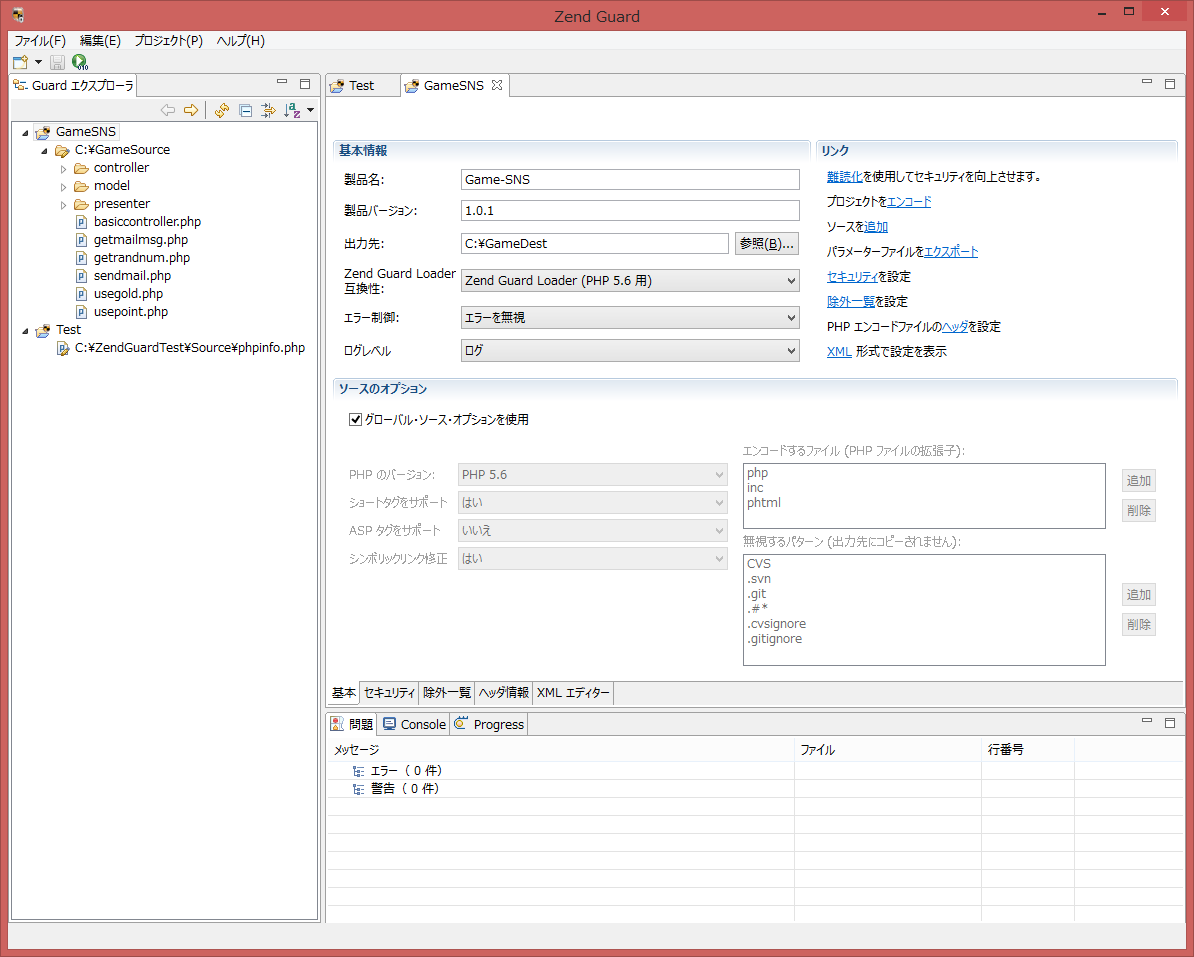Image resolution: width=1194 pixels, height=957 pixels.
Task: Toggle the global source options checkbox
Action: 355,420
